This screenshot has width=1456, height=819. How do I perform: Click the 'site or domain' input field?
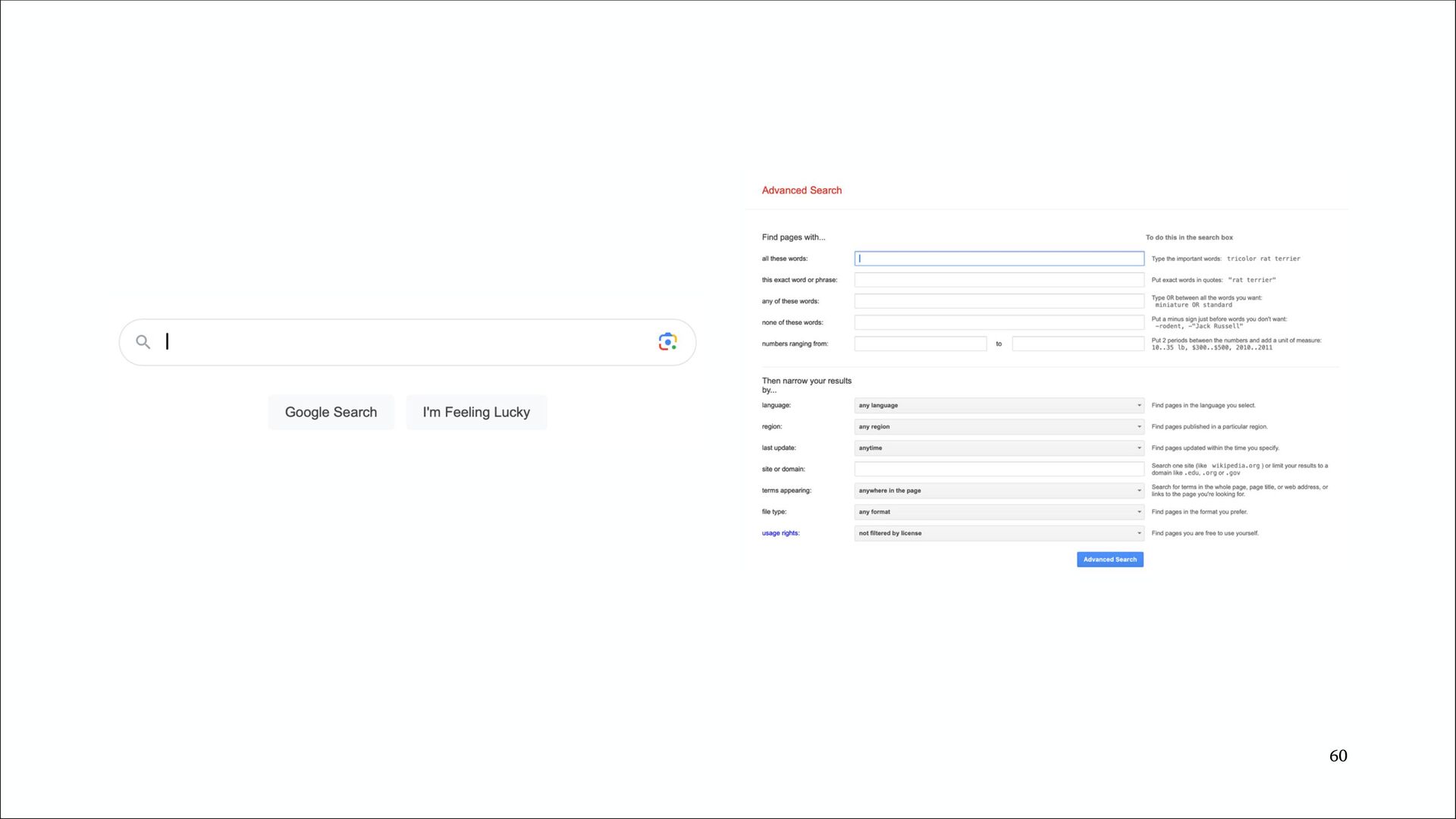(x=999, y=469)
